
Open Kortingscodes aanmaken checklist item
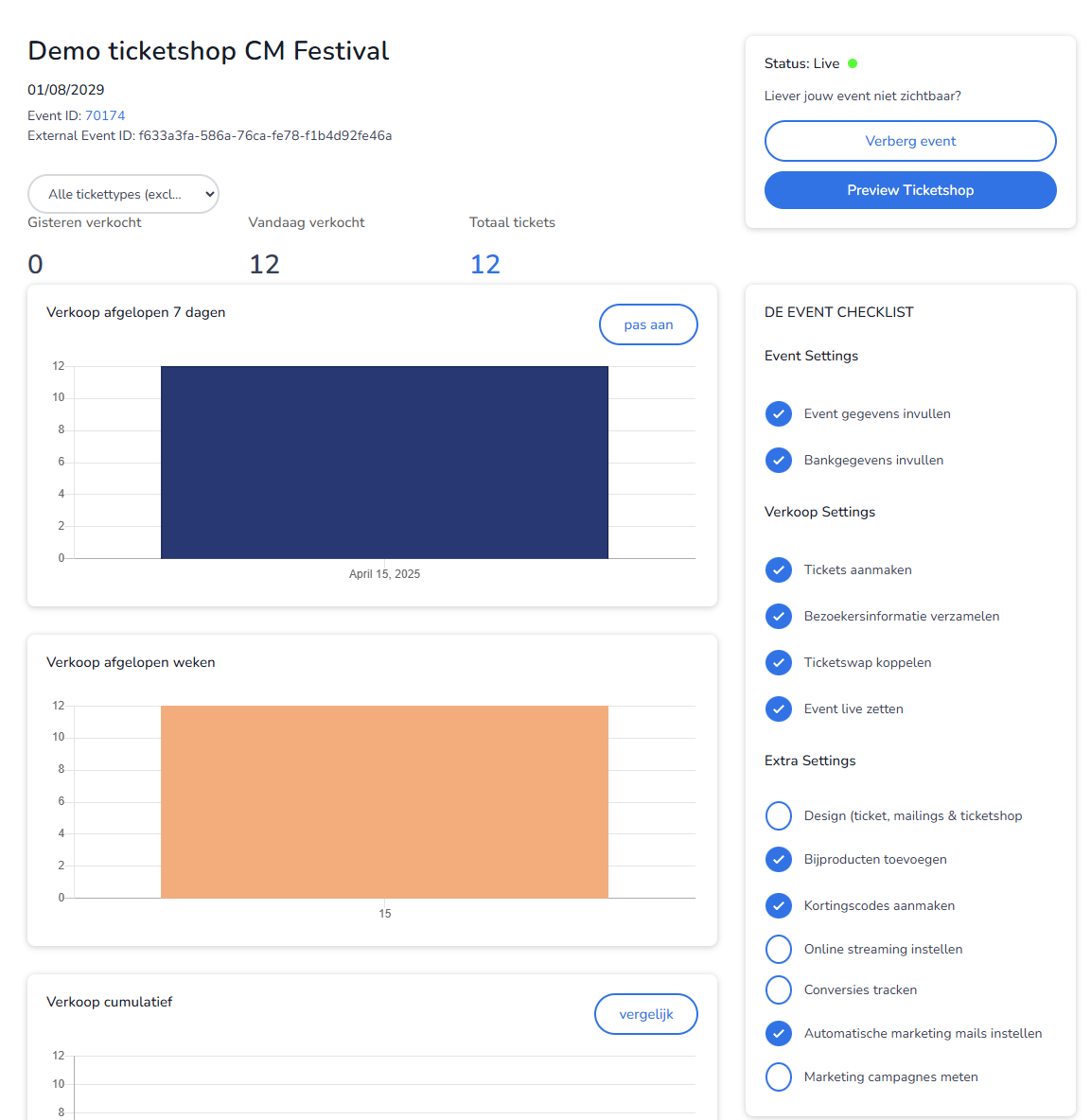point(879,906)
